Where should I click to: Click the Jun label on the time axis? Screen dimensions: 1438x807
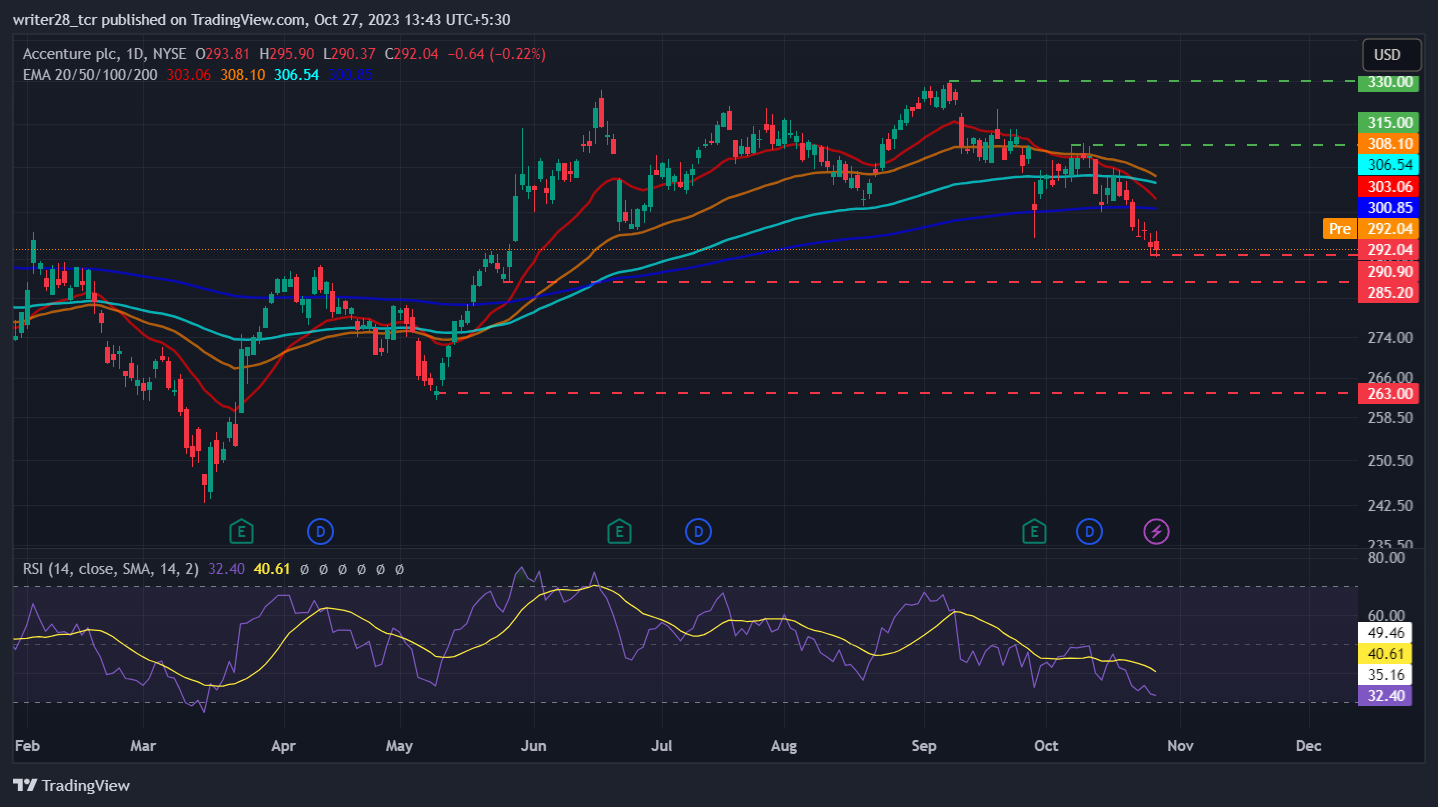coord(534,745)
